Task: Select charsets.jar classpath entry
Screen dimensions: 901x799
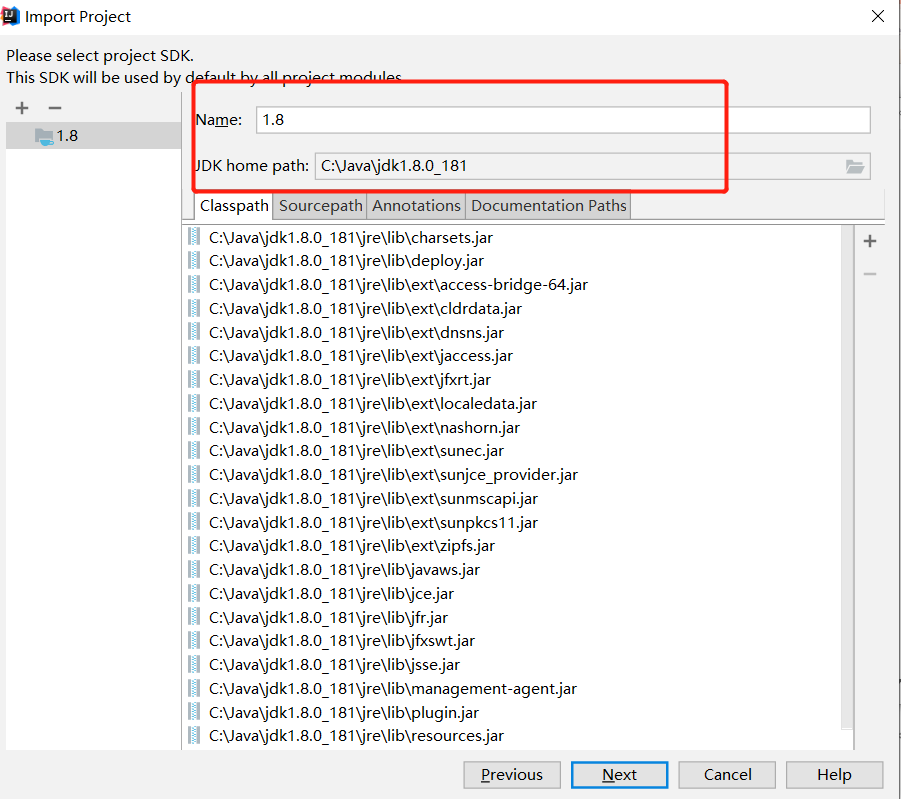Action: (351, 237)
